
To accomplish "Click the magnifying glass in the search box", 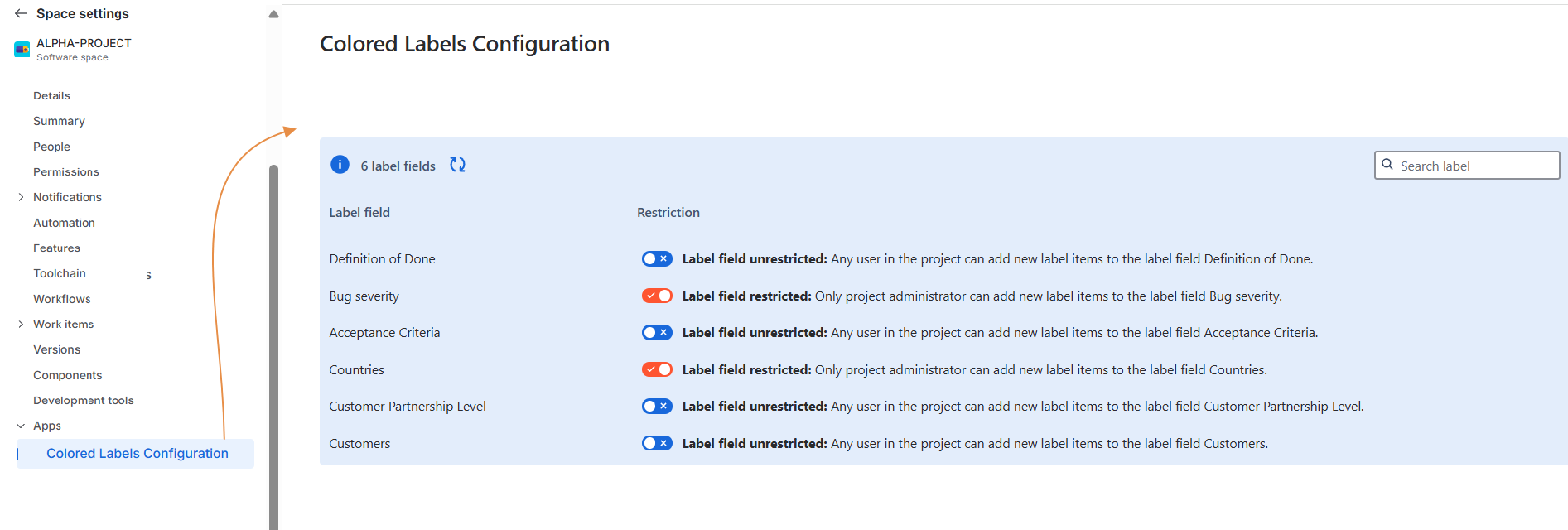I will pos(1388,165).
